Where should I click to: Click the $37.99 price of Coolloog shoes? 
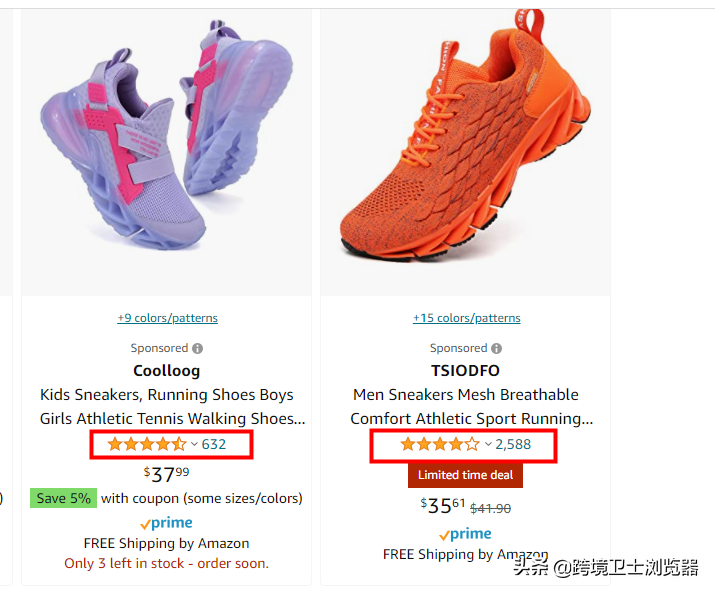166,474
